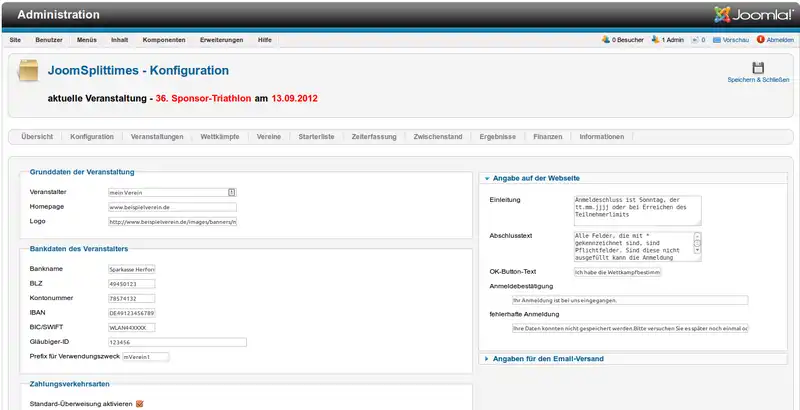Click the Abschlusstext text area

pos(638,247)
